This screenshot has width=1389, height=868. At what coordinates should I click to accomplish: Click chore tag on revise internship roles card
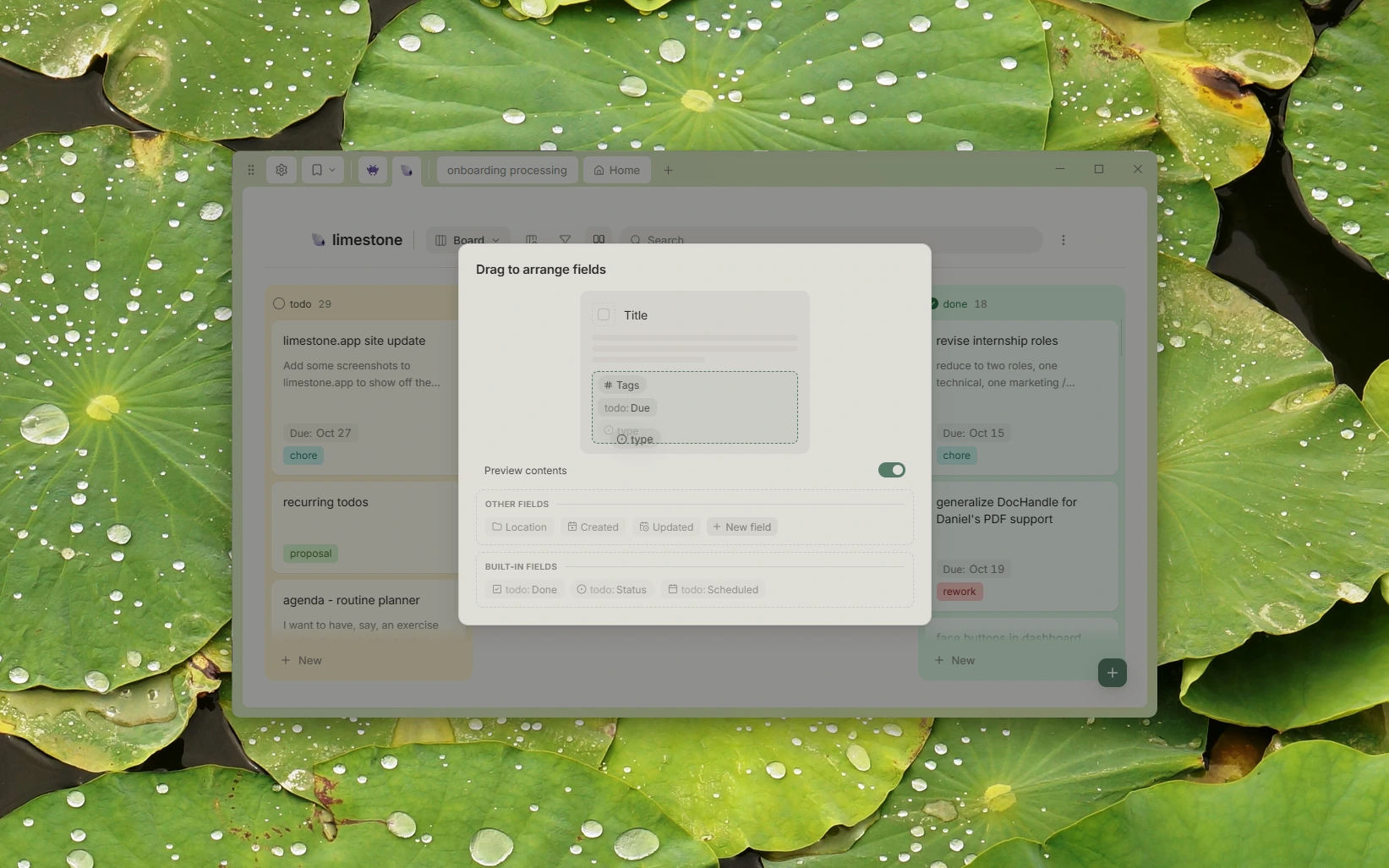[956, 456]
